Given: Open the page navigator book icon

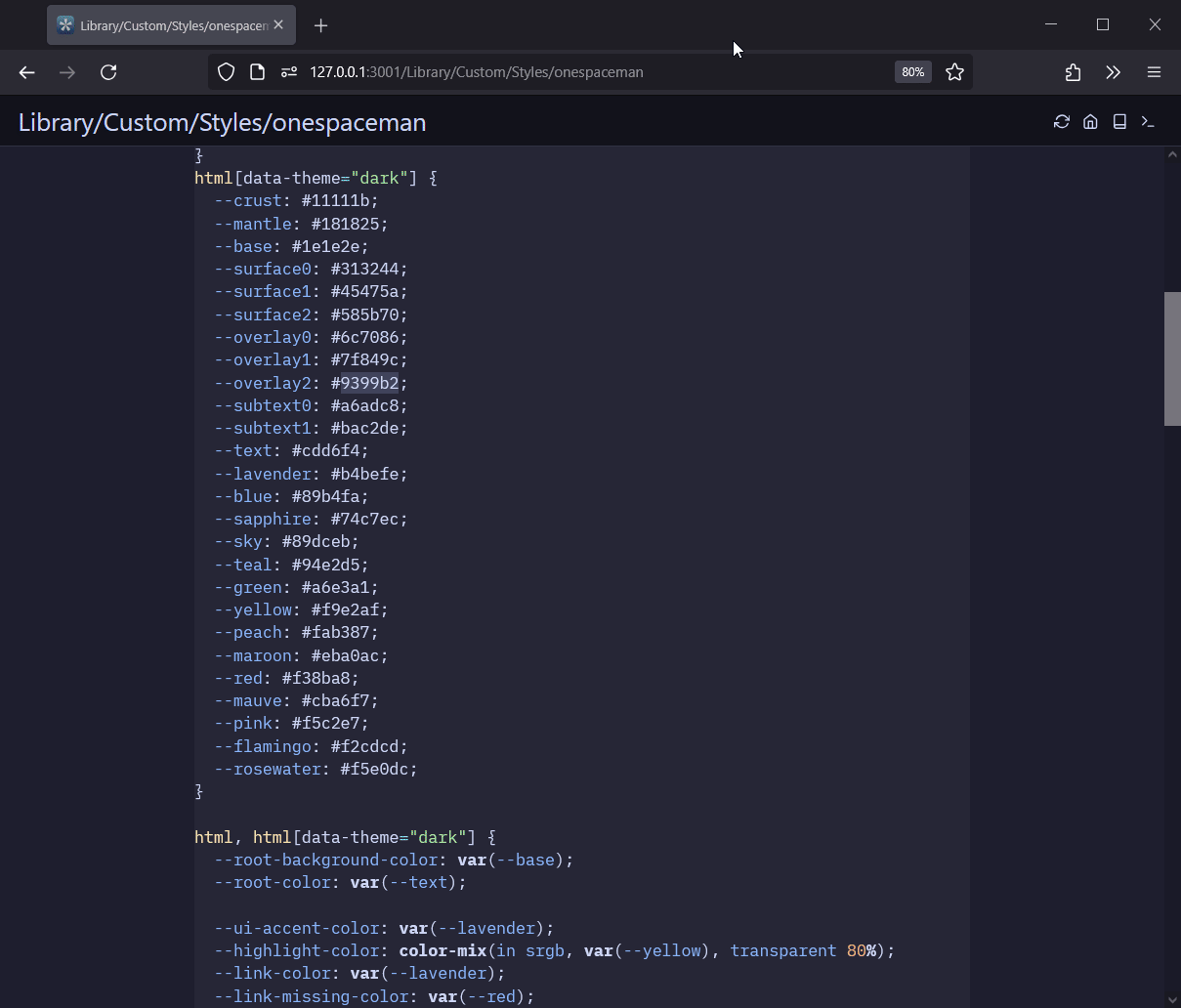Looking at the screenshot, I should click(1119, 122).
